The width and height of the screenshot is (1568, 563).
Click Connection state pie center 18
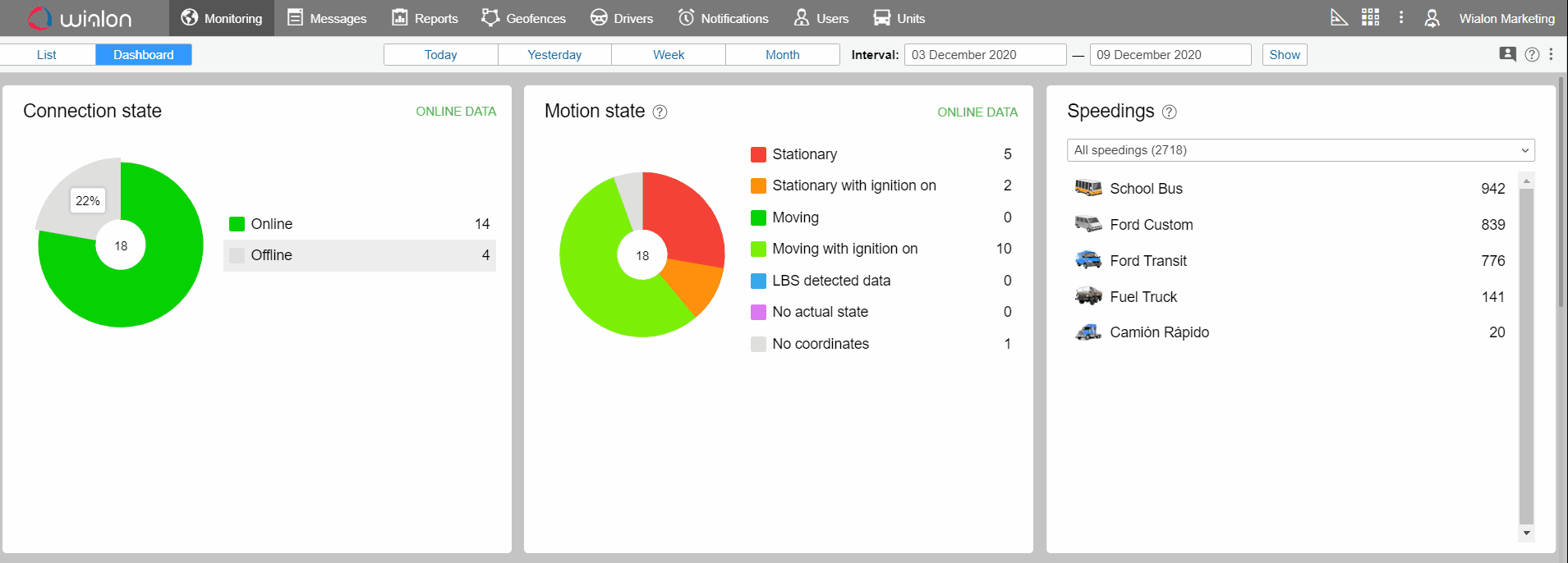[x=121, y=245]
